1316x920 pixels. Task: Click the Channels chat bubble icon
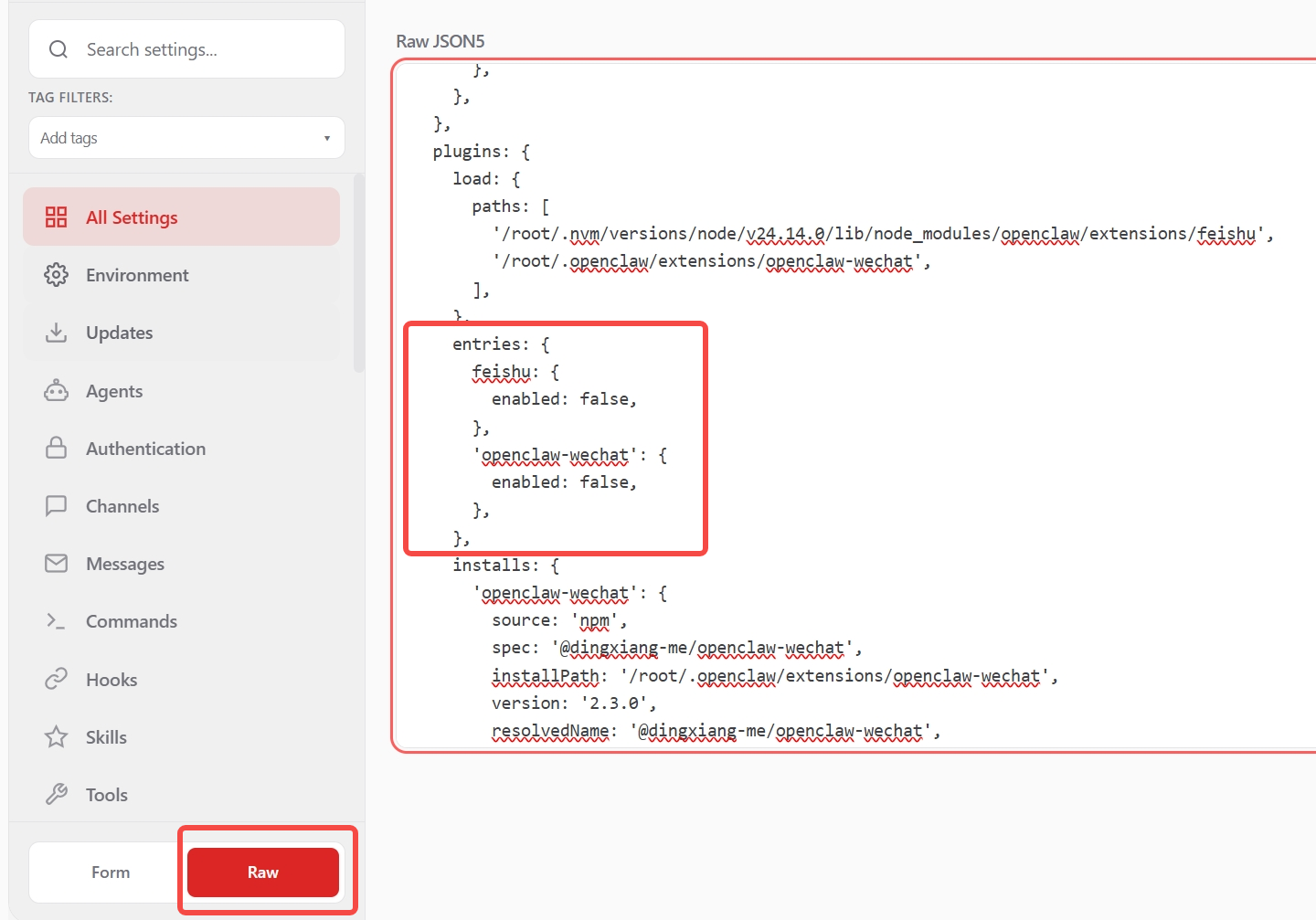pos(57,506)
